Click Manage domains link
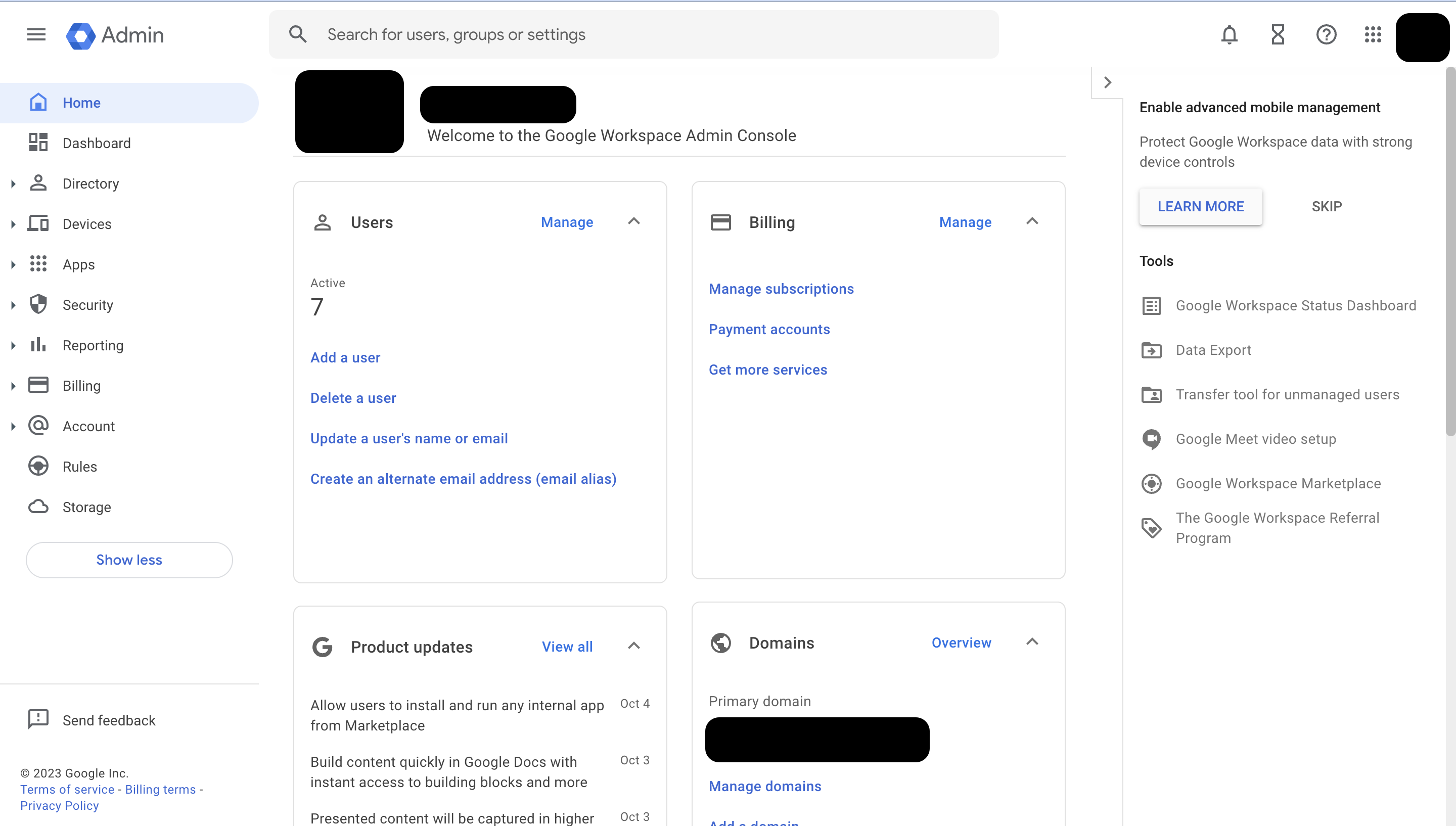This screenshot has width=1456, height=826. point(764,786)
